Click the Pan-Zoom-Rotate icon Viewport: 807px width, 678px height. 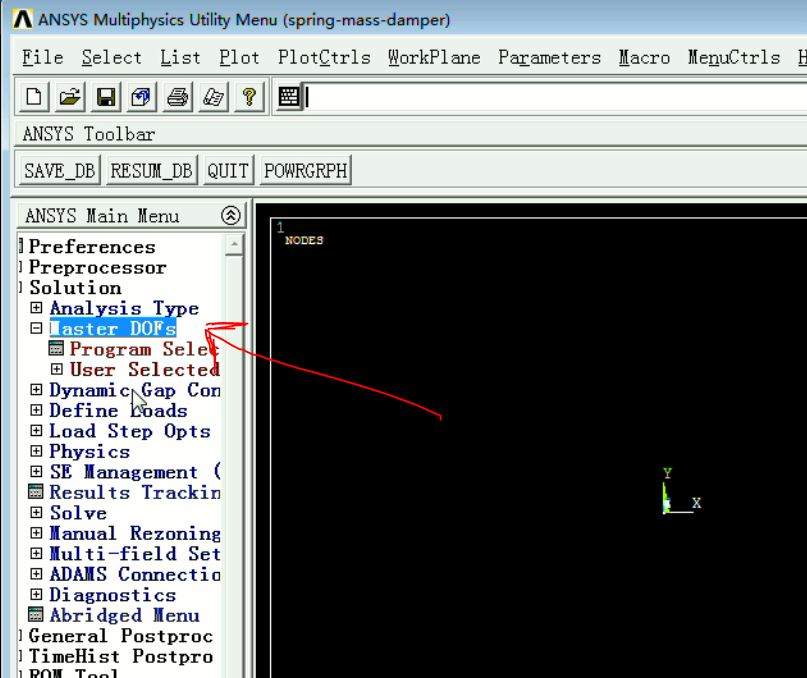pyautogui.click(x=142, y=97)
